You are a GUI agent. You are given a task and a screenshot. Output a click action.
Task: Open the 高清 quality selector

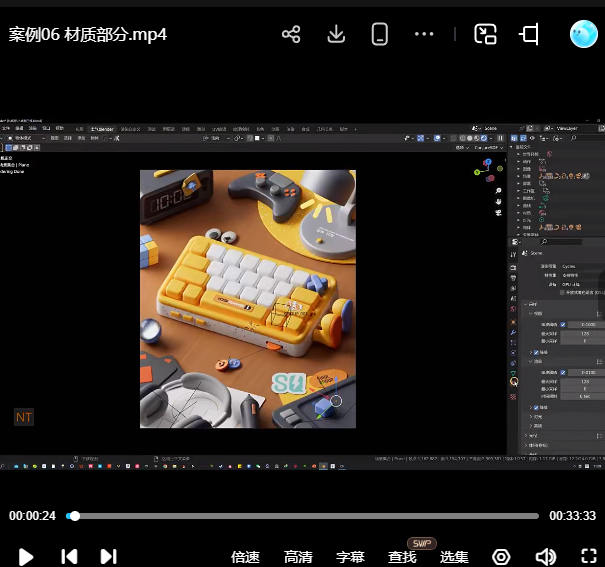point(298,557)
